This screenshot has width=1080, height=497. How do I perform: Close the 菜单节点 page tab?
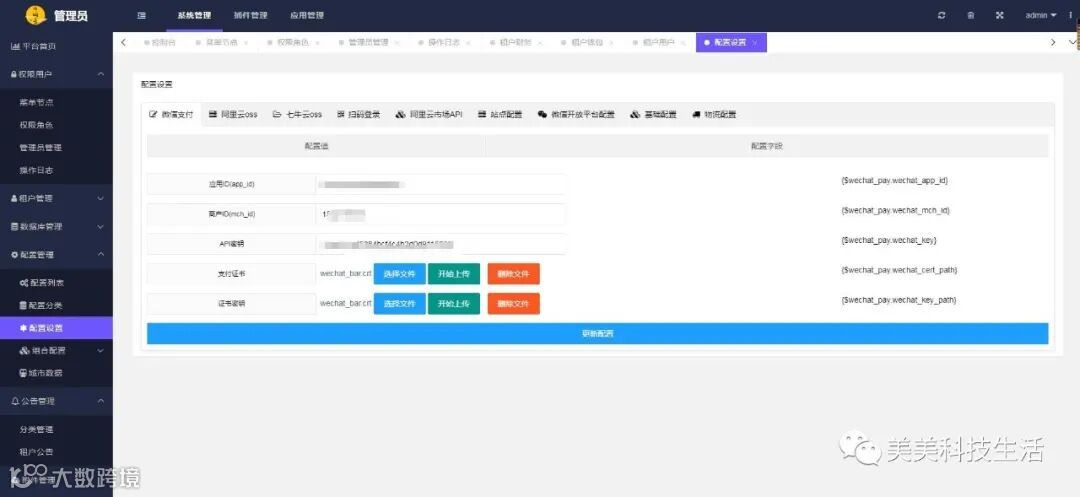[x=246, y=43]
